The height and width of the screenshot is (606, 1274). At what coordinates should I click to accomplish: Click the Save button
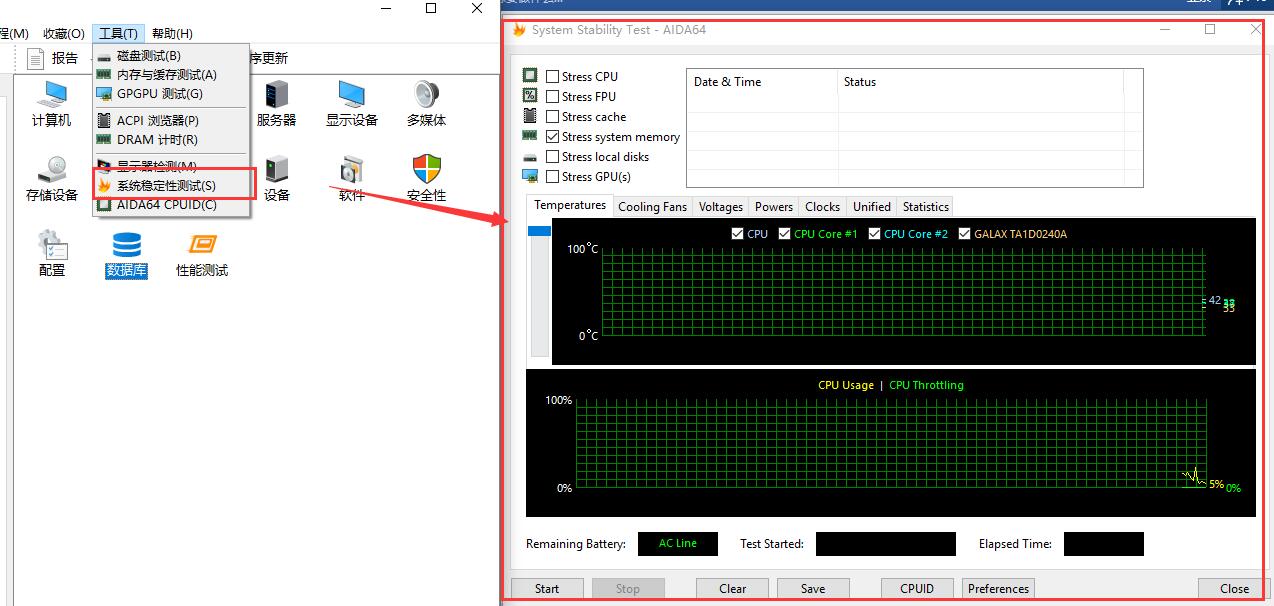(x=813, y=588)
